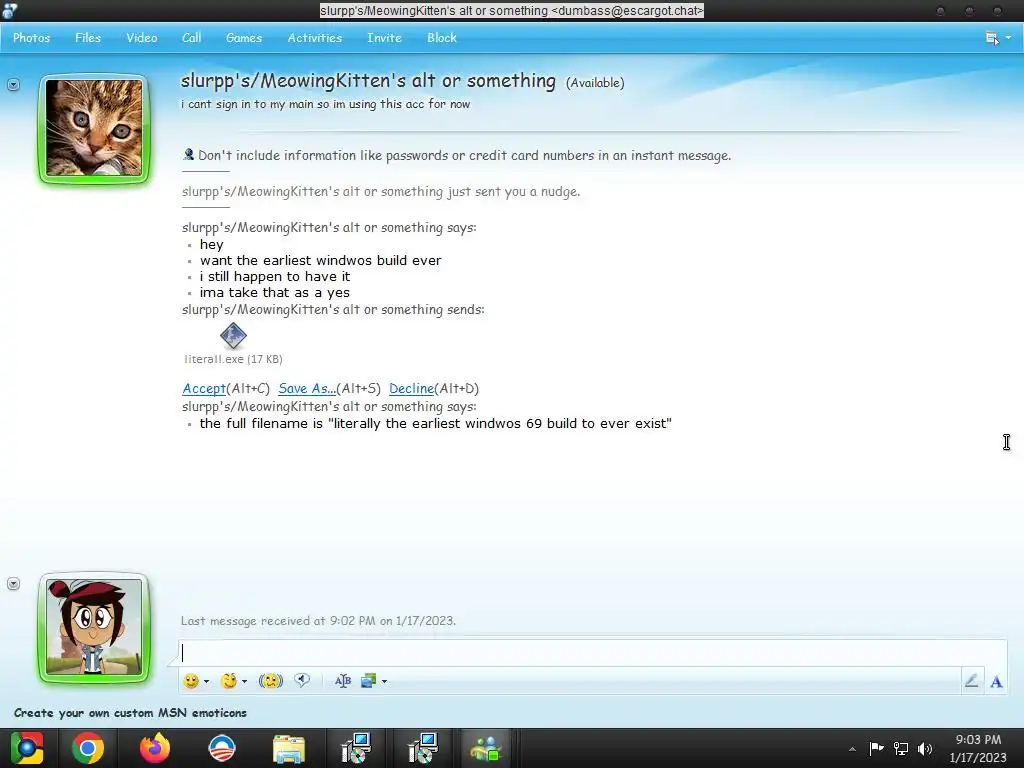Open the show-menu icon at top right

tap(992, 38)
